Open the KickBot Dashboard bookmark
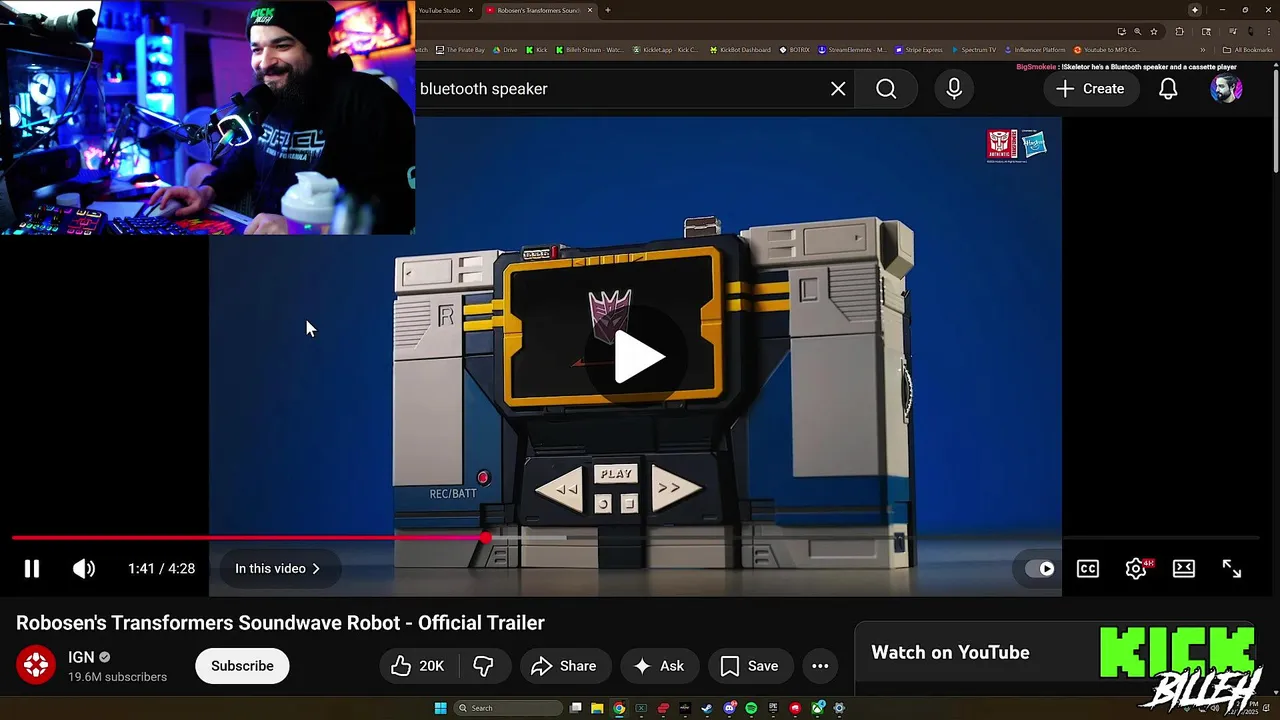 pos(740,50)
